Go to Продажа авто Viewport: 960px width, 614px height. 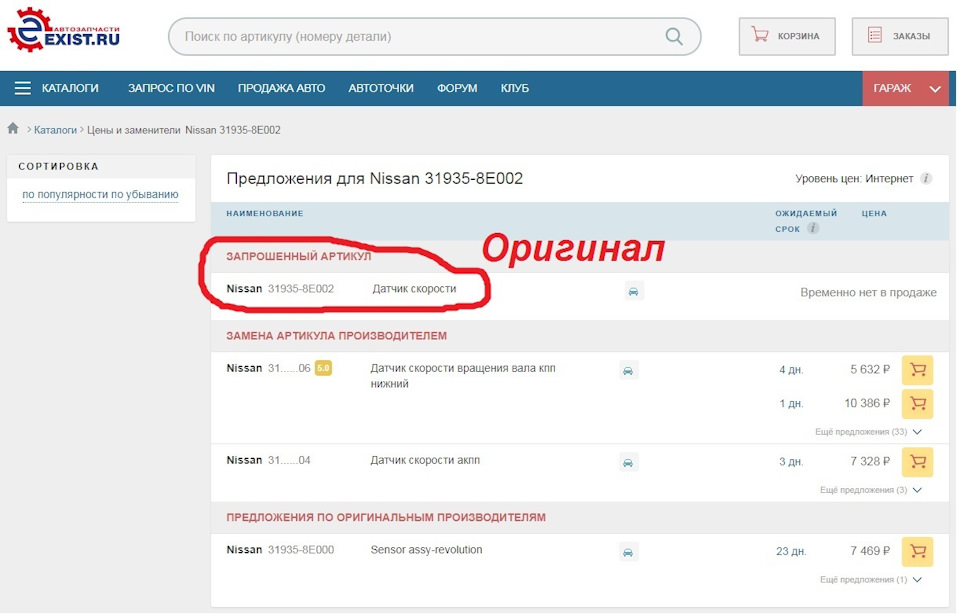282,88
